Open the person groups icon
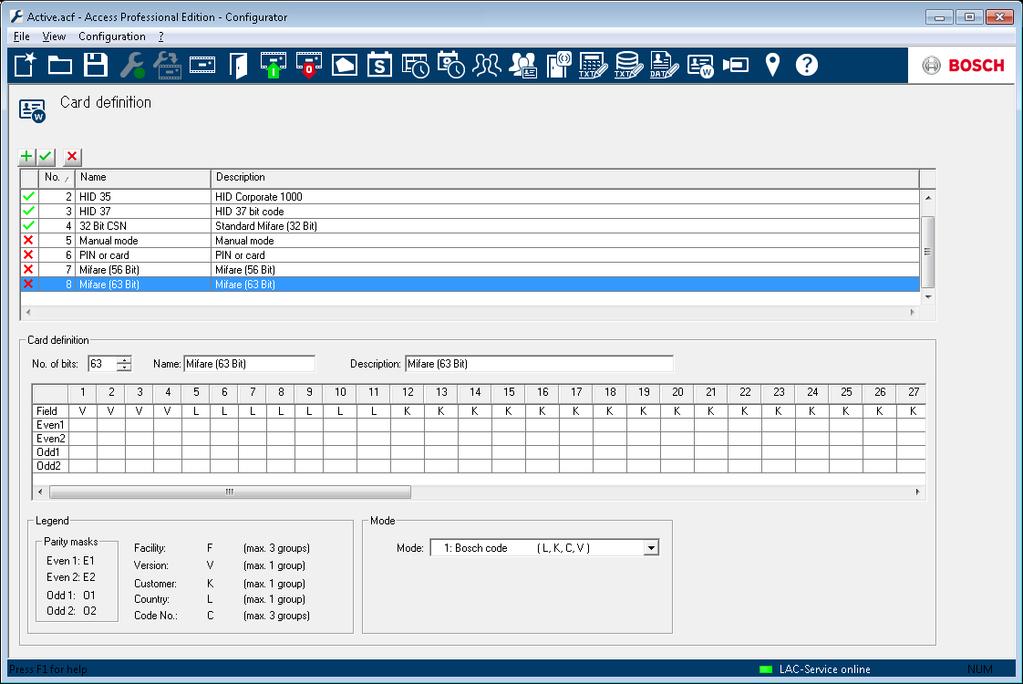Image resolution: width=1023 pixels, height=684 pixels. point(487,65)
